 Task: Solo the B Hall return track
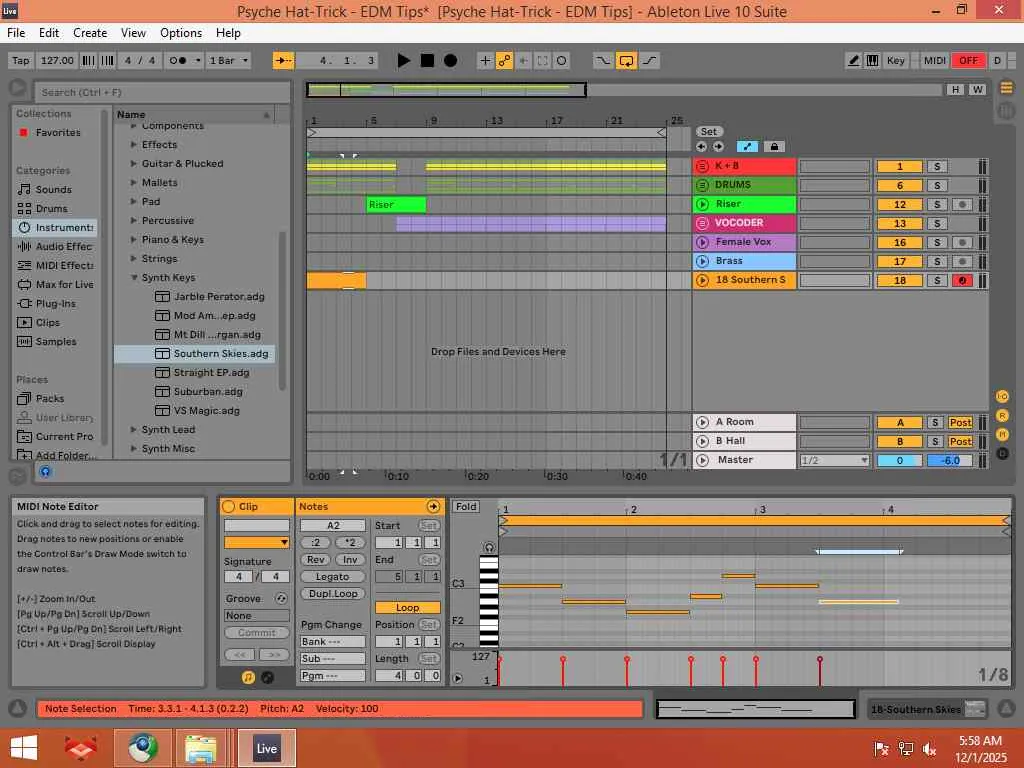(935, 441)
